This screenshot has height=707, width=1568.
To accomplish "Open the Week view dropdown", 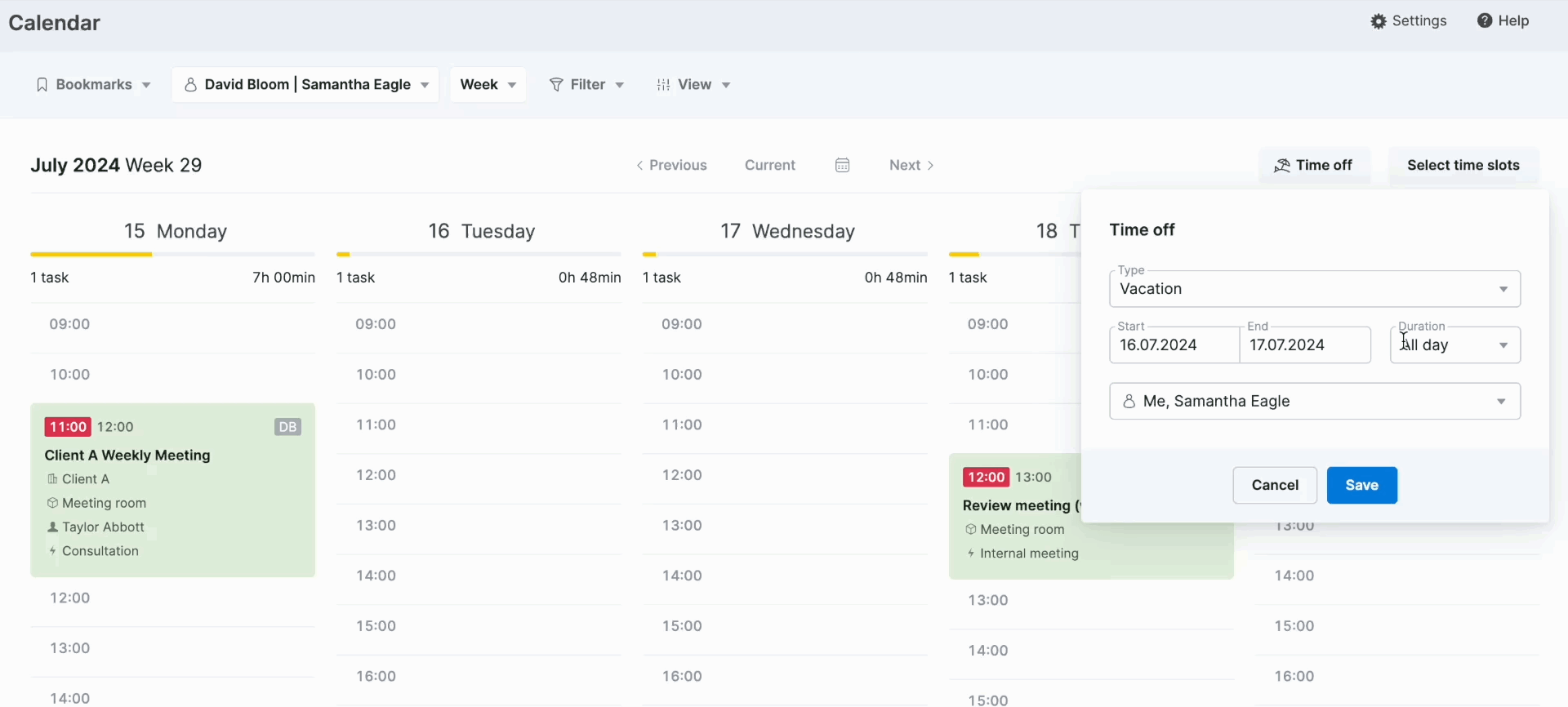I will click(x=488, y=85).
